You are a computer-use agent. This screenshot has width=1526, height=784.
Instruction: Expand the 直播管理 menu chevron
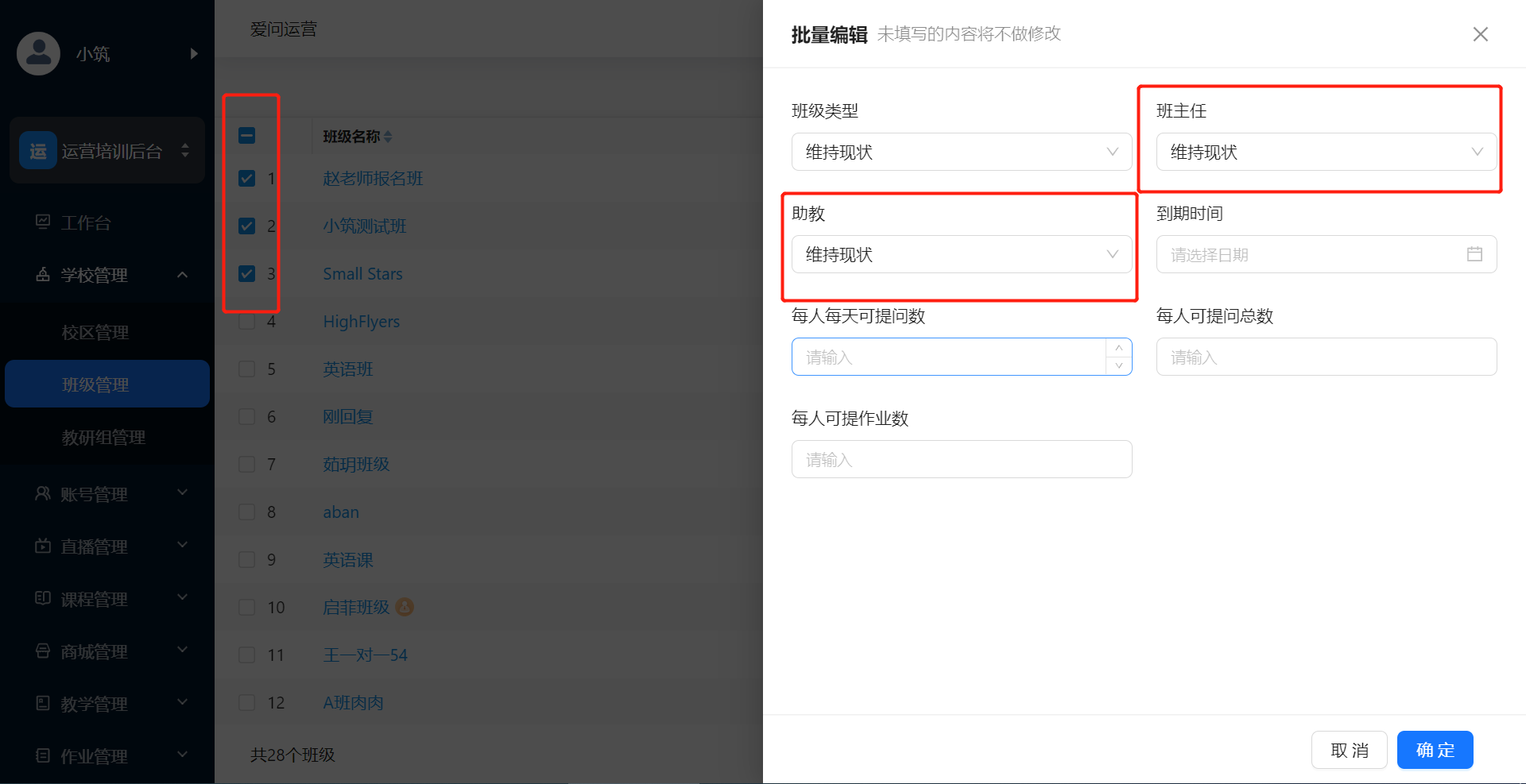pos(183,545)
